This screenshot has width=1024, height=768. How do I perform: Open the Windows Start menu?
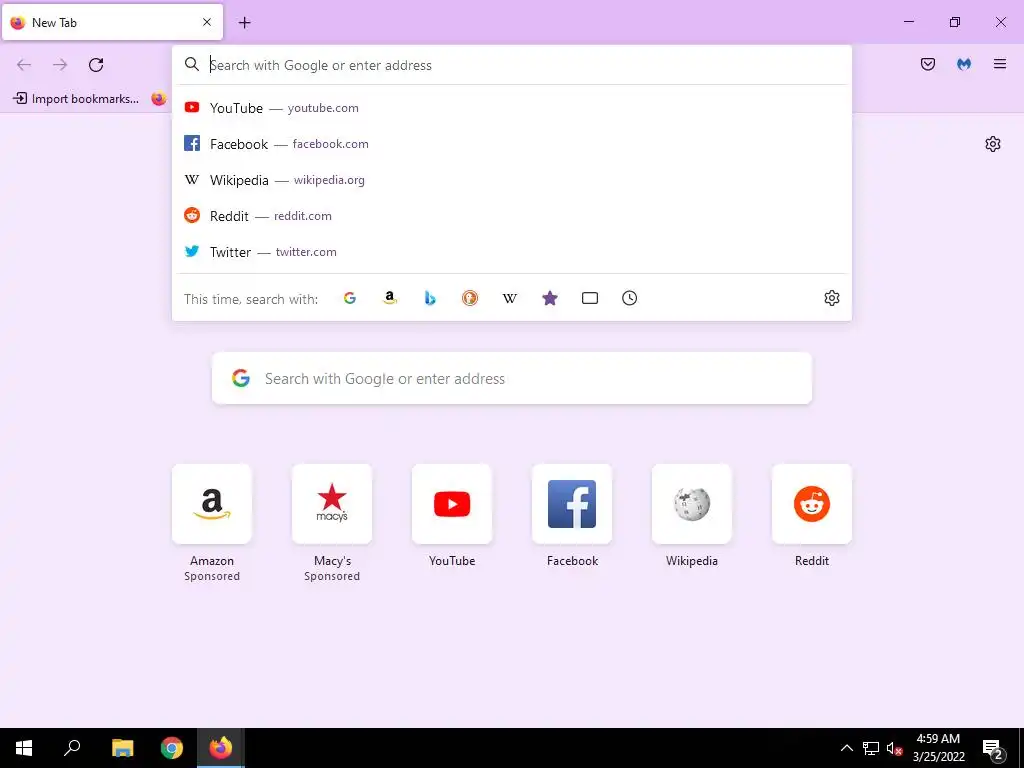[24, 748]
